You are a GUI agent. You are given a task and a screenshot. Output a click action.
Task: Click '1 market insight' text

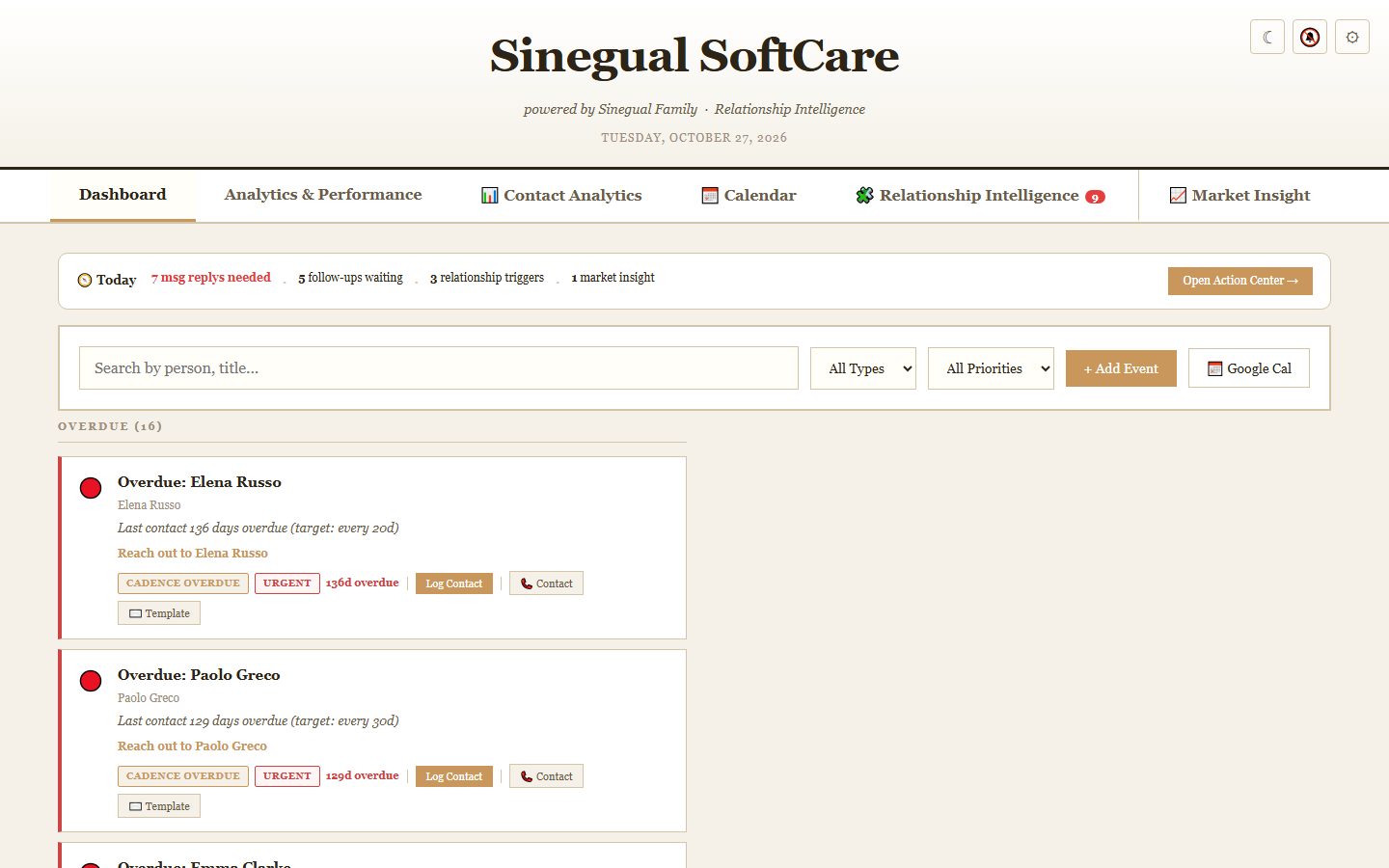[x=613, y=278]
